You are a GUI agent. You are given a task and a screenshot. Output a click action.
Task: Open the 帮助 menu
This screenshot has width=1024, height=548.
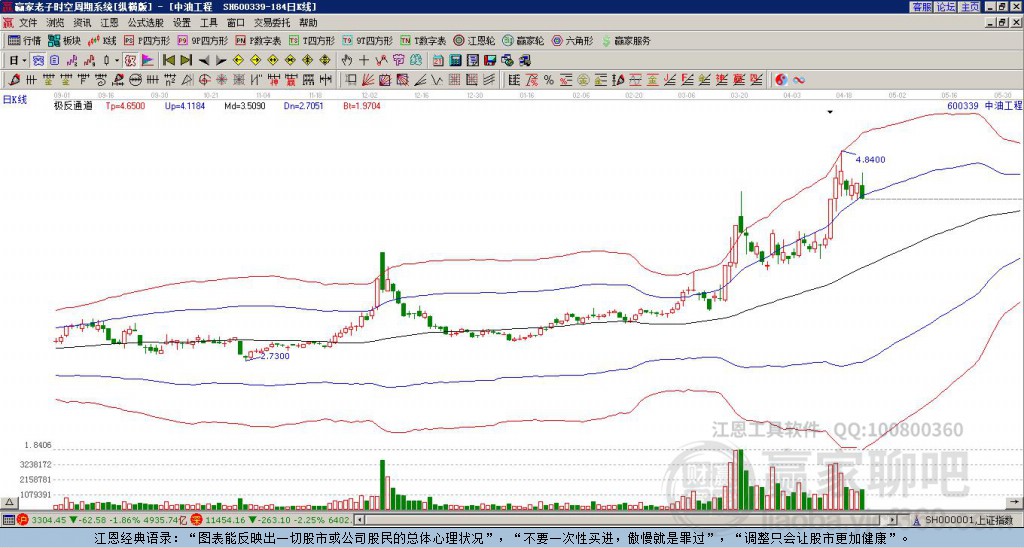point(308,23)
